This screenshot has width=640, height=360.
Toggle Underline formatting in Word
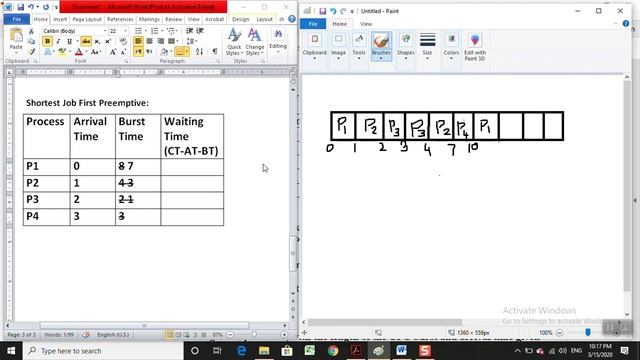(x=69, y=41)
